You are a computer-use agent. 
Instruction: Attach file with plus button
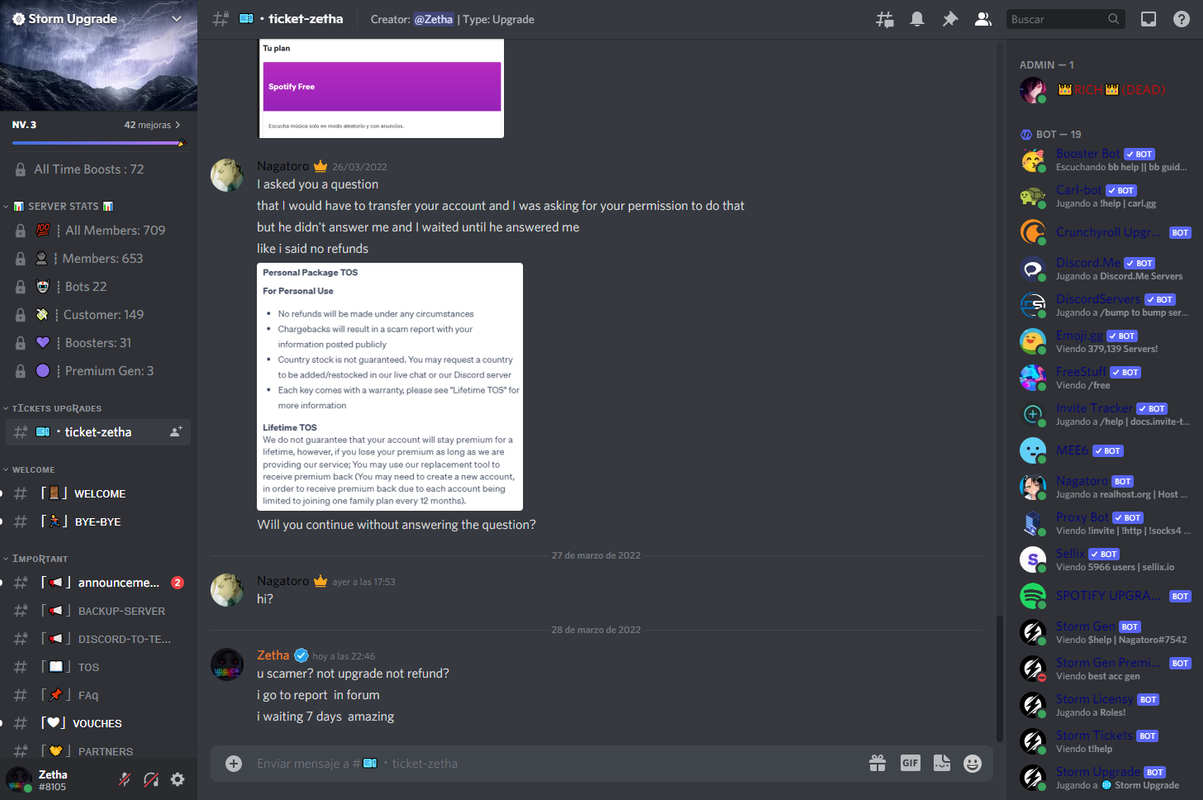pos(234,763)
